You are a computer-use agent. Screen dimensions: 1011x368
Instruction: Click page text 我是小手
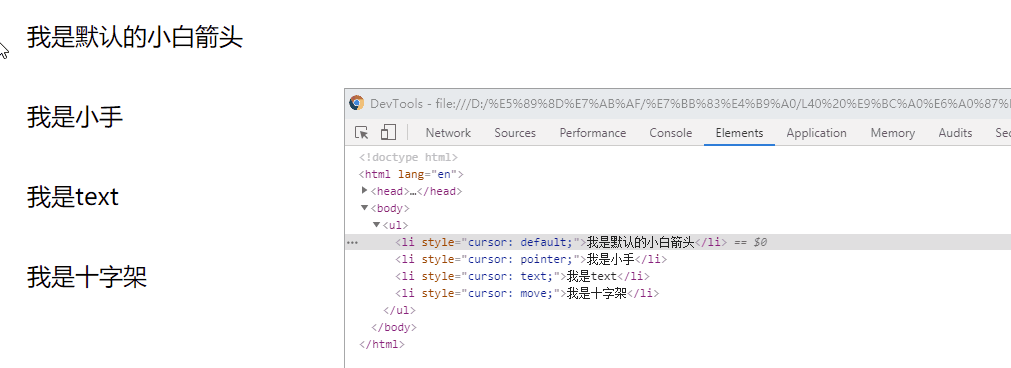75,117
